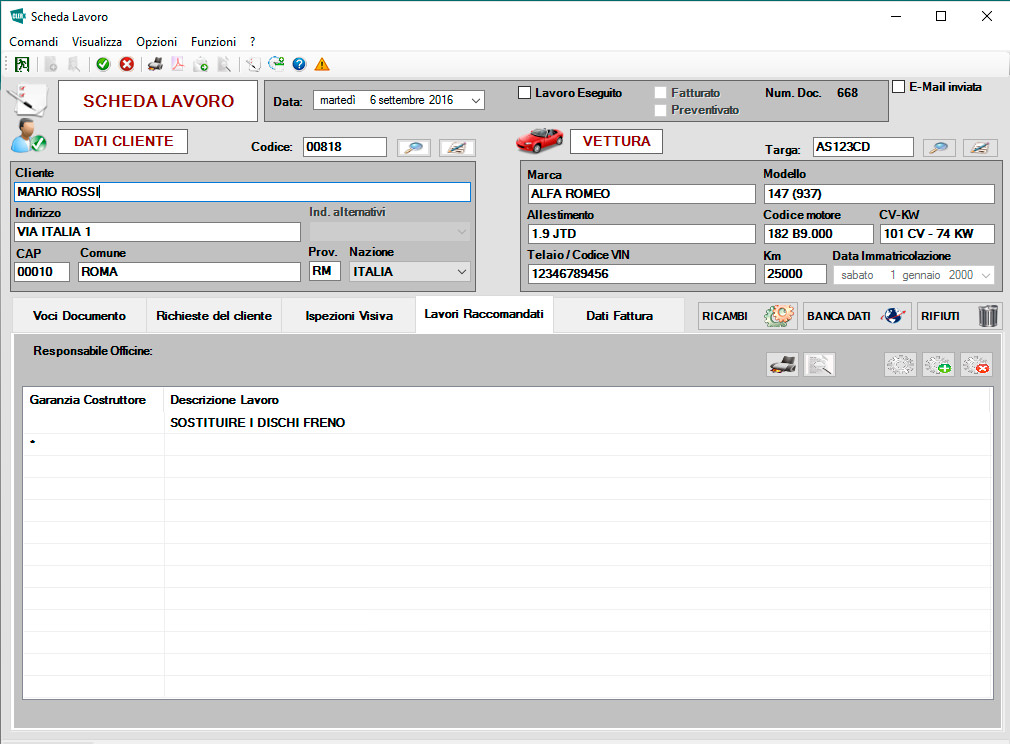Switch to the Voci Documento tab
This screenshot has width=1010, height=744.
[x=79, y=316]
